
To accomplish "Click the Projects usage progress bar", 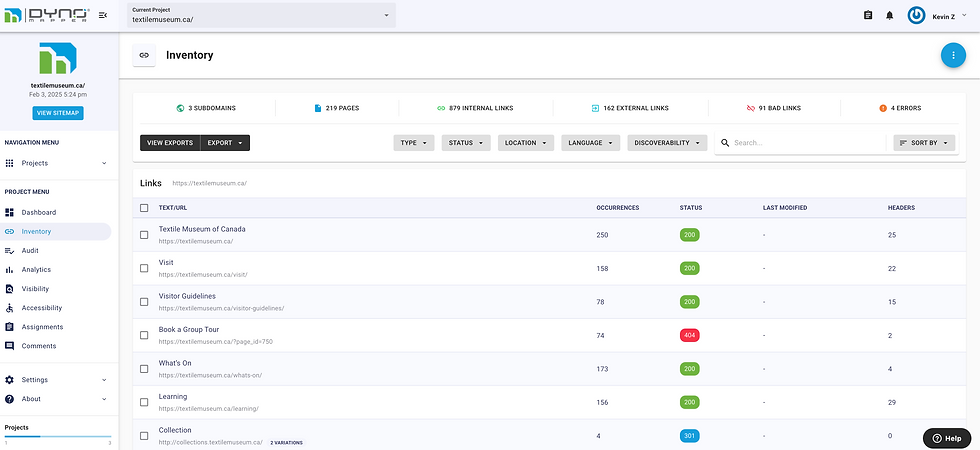I will click(x=58, y=436).
